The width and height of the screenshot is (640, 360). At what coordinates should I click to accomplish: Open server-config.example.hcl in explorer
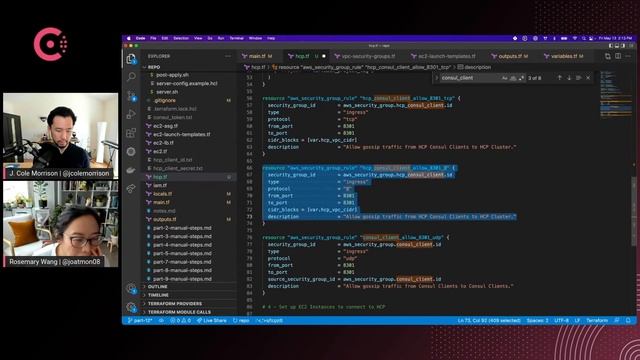click(x=187, y=83)
